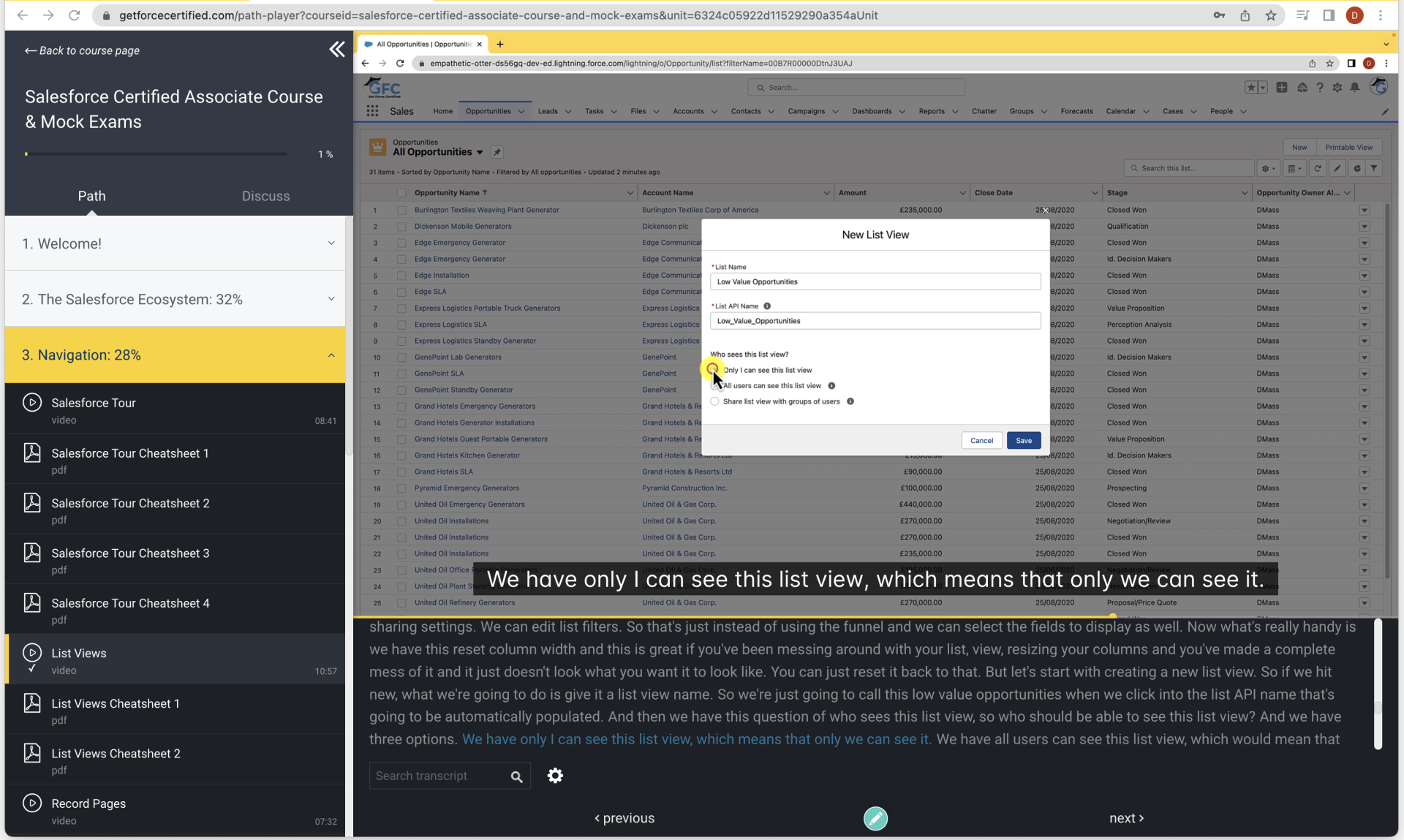This screenshot has width=1404, height=840.
Task: Open the transcript settings gear
Action: (x=555, y=776)
